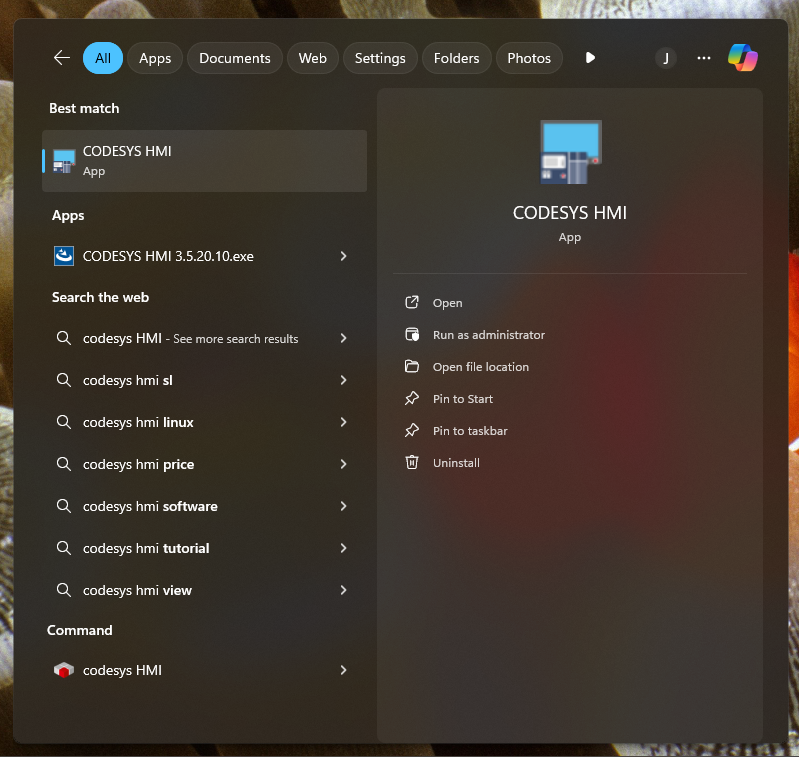The image size is (799, 757).
Task: Click the pin icon next to Pin to taskbar
Action: click(412, 431)
